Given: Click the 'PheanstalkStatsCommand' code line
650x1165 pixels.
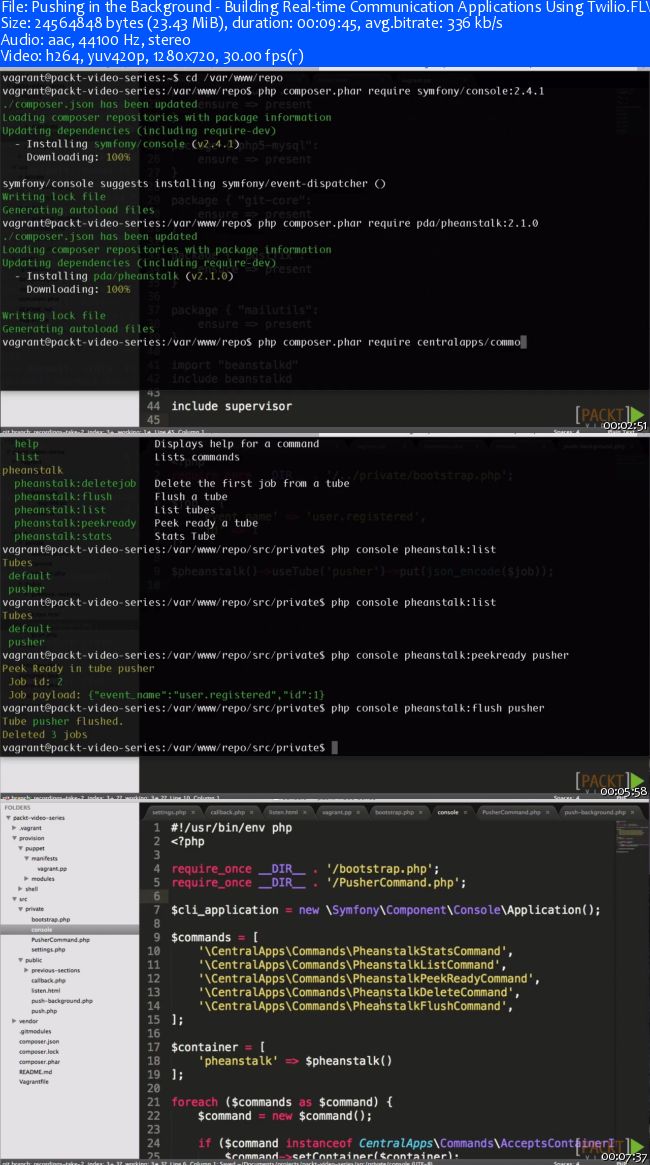Looking at the screenshot, I should tap(355, 951).
